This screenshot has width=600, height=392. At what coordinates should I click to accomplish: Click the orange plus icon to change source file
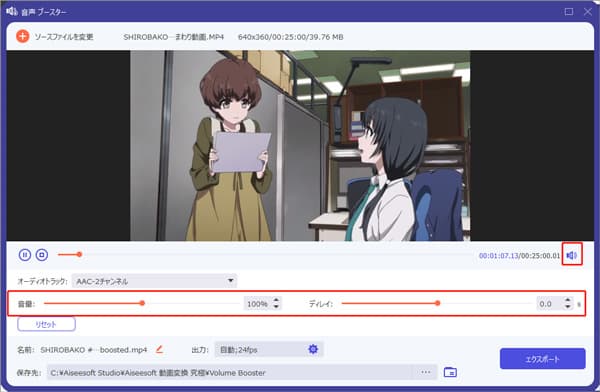click(x=23, y=36)
